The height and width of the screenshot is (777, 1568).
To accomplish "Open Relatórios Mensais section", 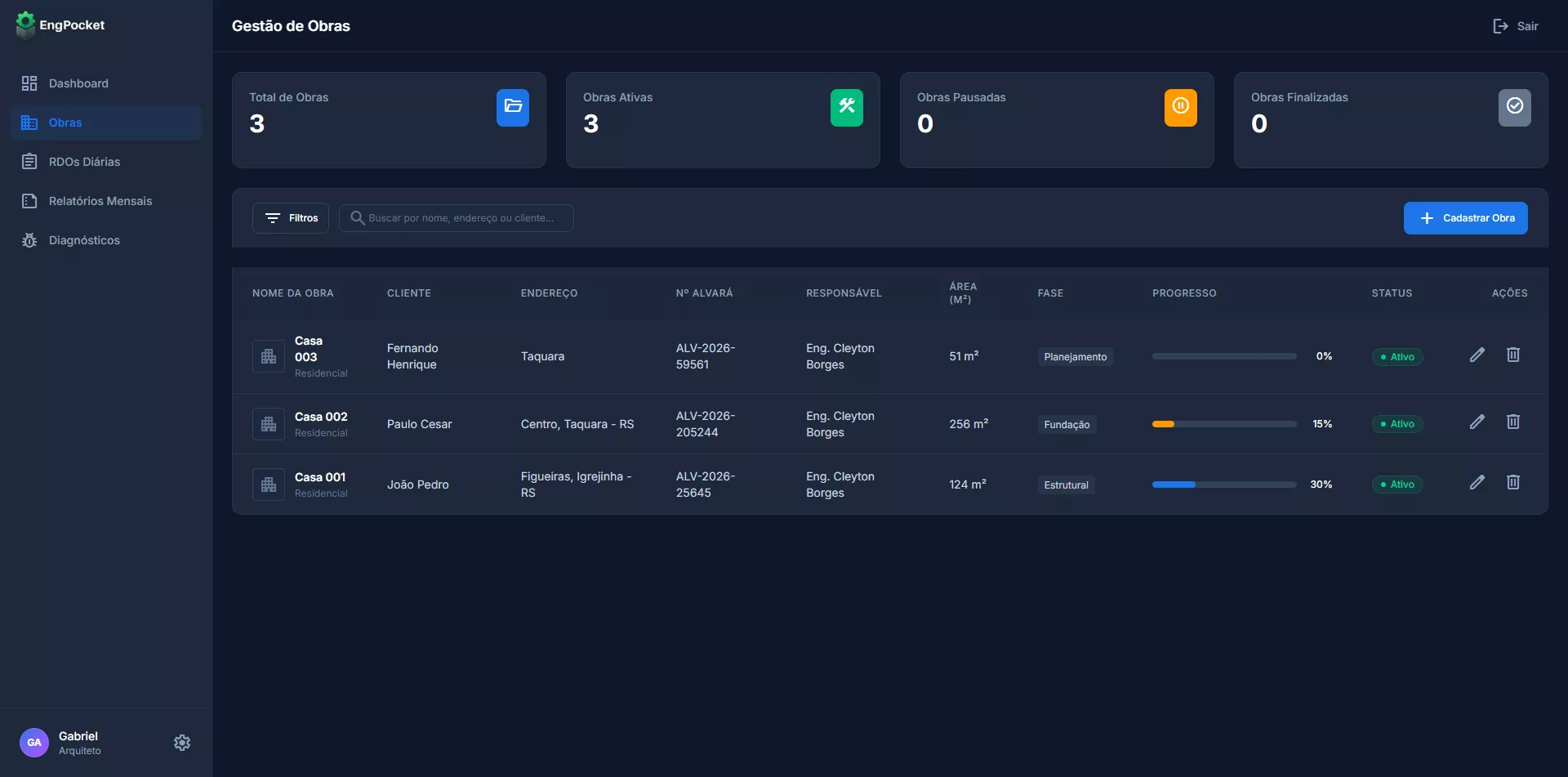I will click(x=29, y=200).
